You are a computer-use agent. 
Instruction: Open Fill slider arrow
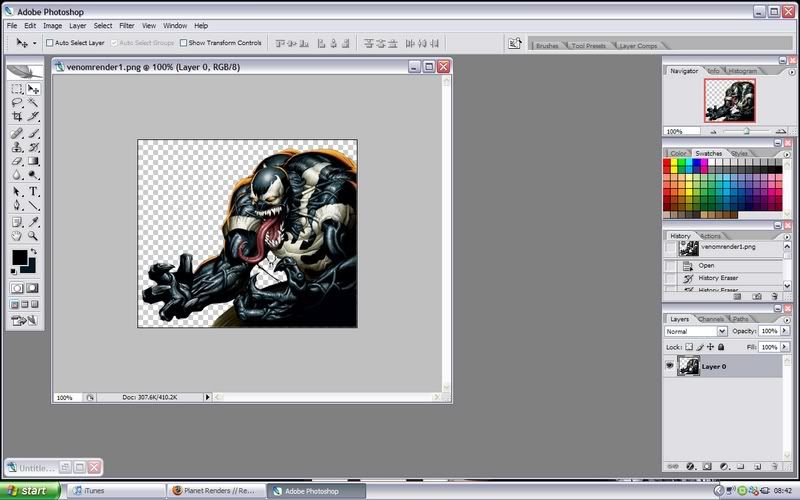click(785, 347)
